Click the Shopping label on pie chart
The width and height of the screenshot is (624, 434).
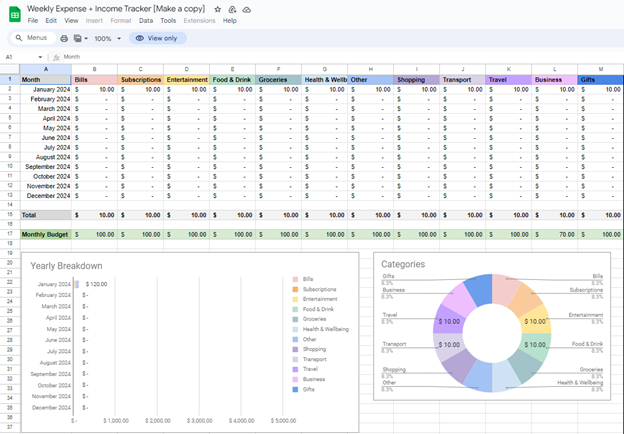tap(394, 370)
